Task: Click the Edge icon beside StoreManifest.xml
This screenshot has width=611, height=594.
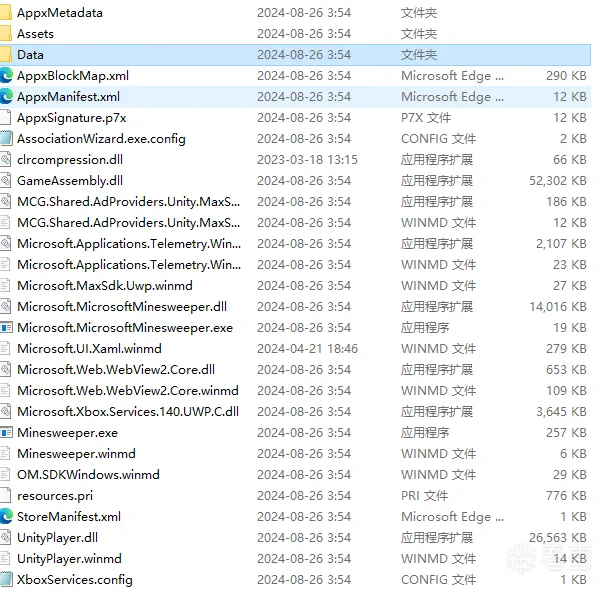Action: pyautogui.click(x=6, y=517)
